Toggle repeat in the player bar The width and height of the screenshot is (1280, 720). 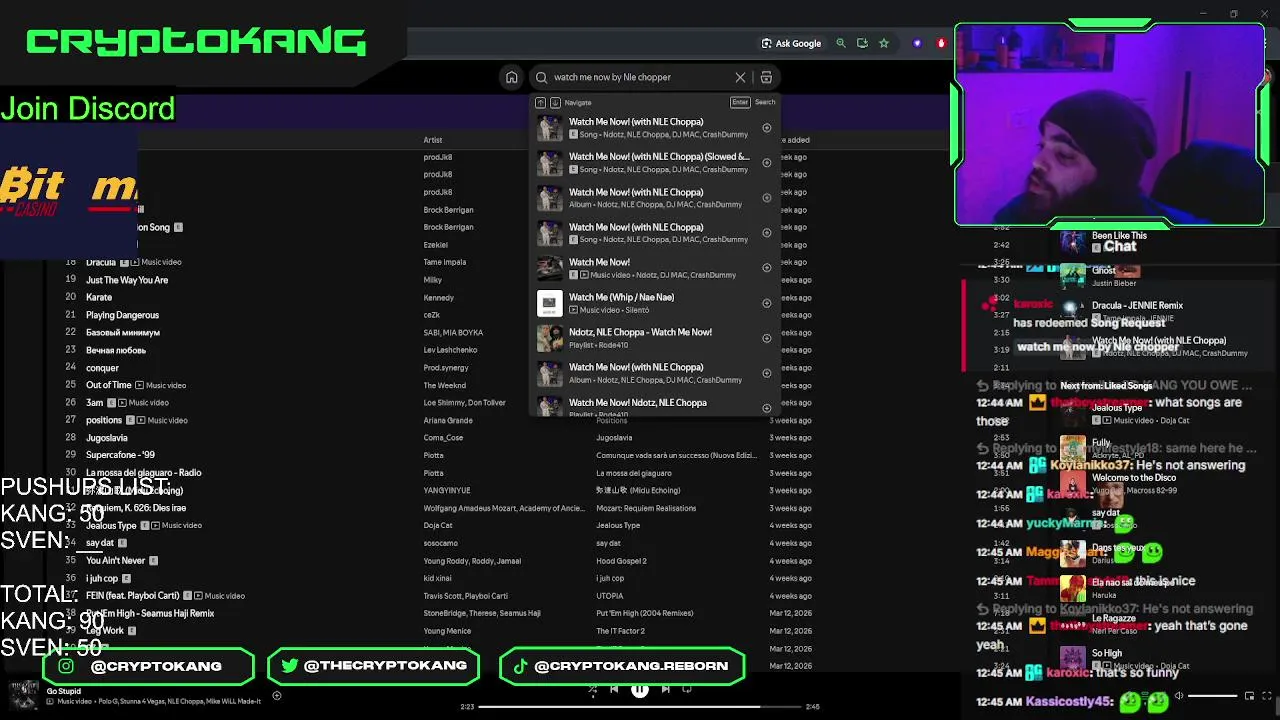tap(687, 689)
